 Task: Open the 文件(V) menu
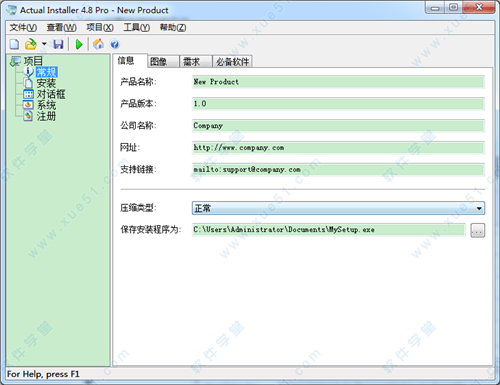[x=23, y=27]
